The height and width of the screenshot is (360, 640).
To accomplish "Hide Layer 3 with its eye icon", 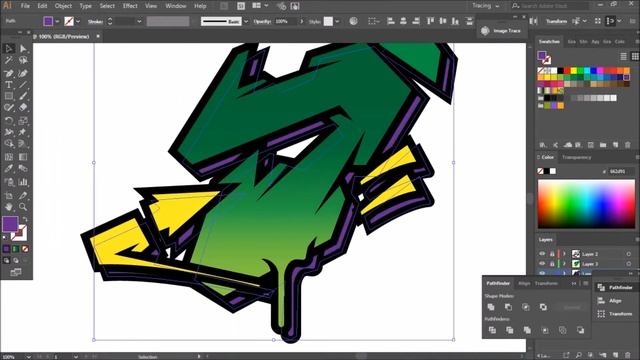I will coord(542,264).
